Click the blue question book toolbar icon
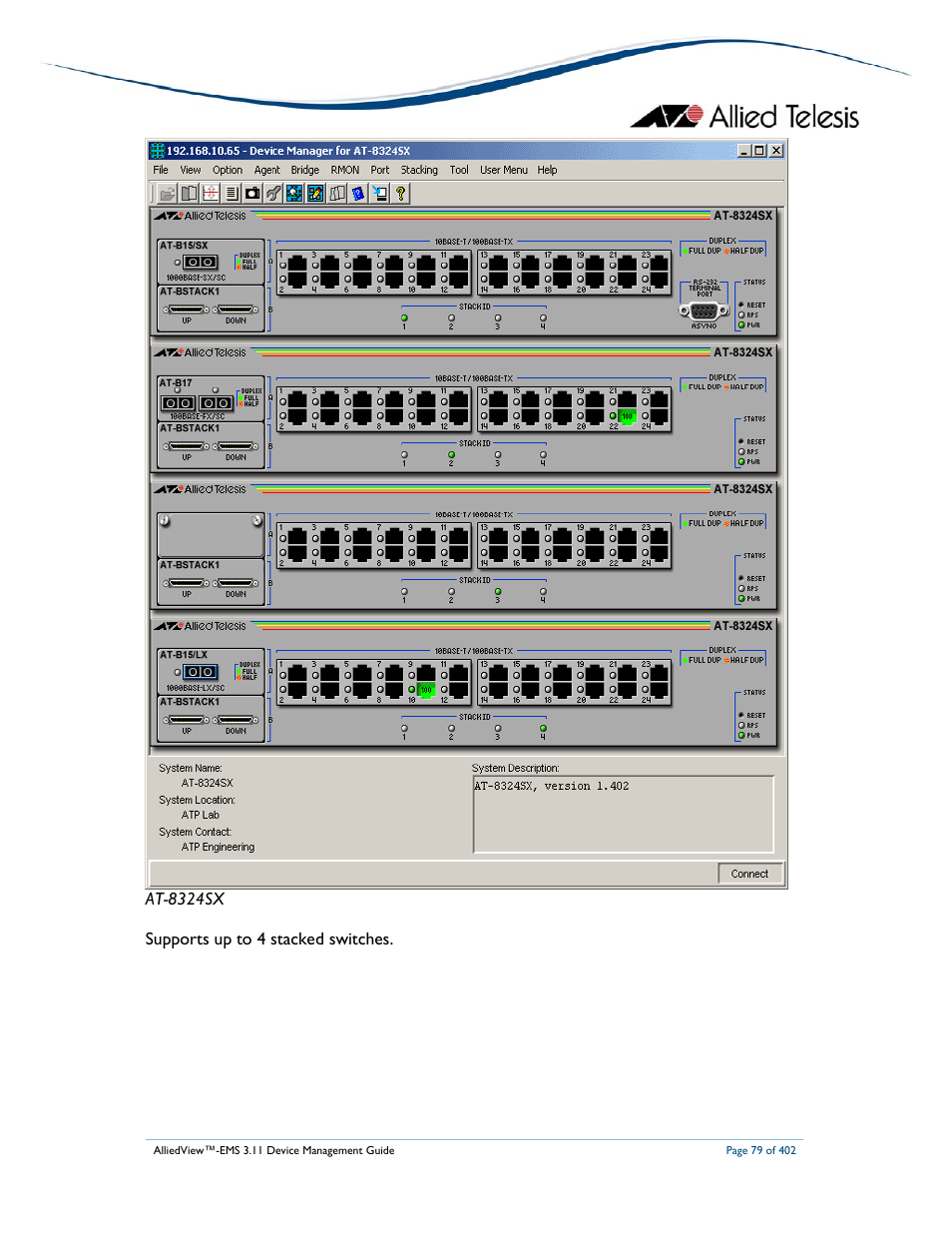 [x=358, y=194]
